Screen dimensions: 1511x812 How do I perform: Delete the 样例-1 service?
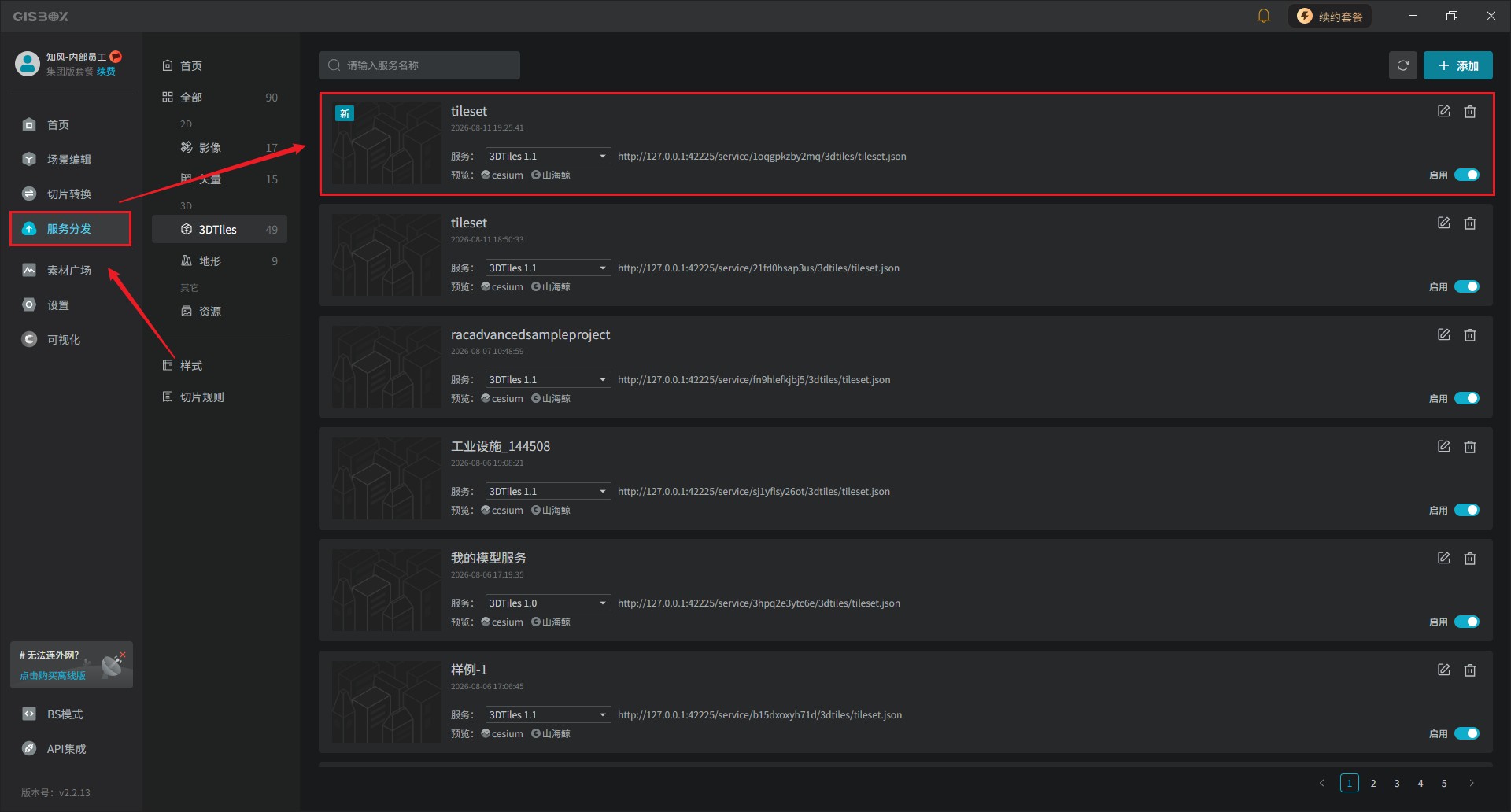click(1470, 670)
